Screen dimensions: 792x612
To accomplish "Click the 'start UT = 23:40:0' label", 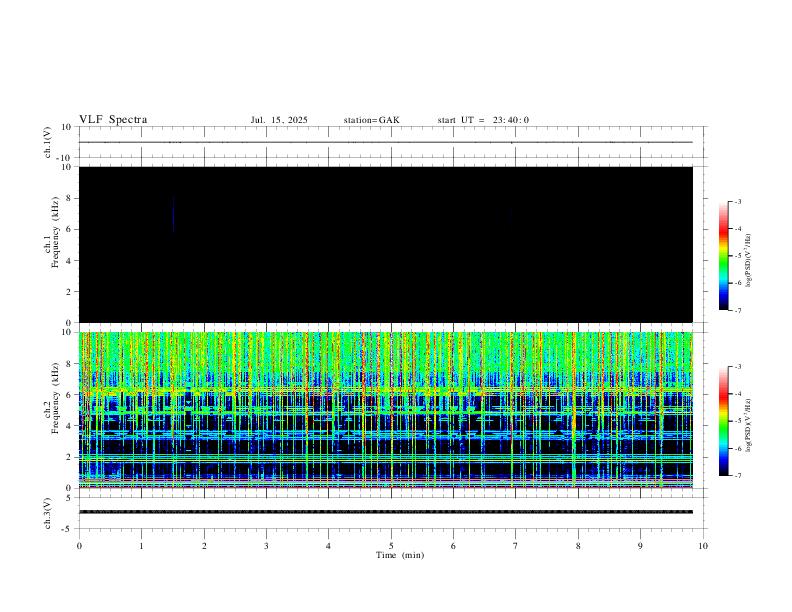I will [x=483, y=120].
